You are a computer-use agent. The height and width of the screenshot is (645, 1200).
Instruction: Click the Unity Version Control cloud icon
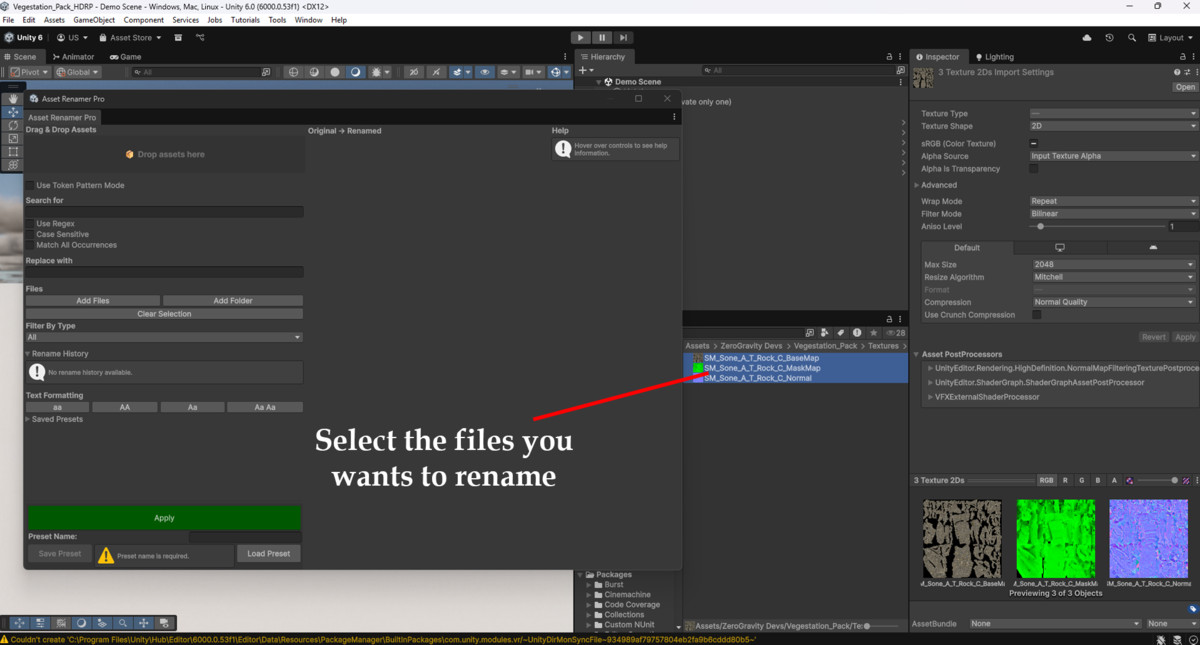pyautogui.click(x=1087, y=37)
